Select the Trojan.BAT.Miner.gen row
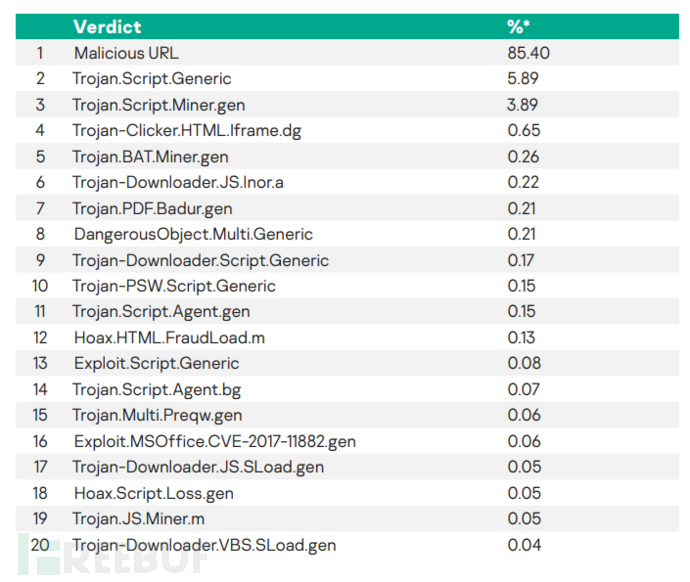This screenshot has height=582, width=690. [x=151, y=156]
